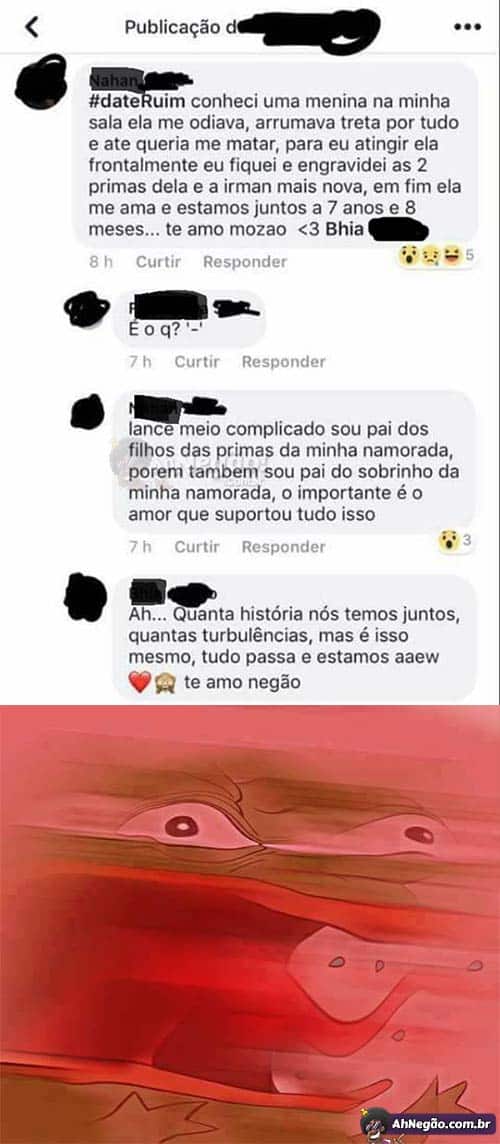
Task: Tap the avatar beside 'É o q?' reply
Action: [86, 309]
